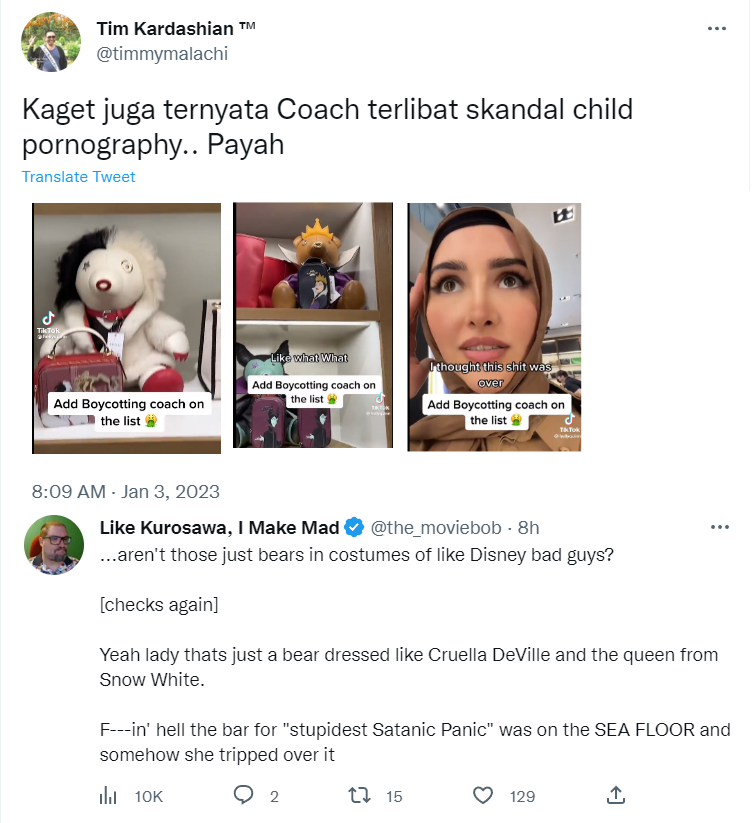Open the more options menu on Tim Kardashian's tweet
This screenshot has height=823, width=752.
[x=716, y=28]
